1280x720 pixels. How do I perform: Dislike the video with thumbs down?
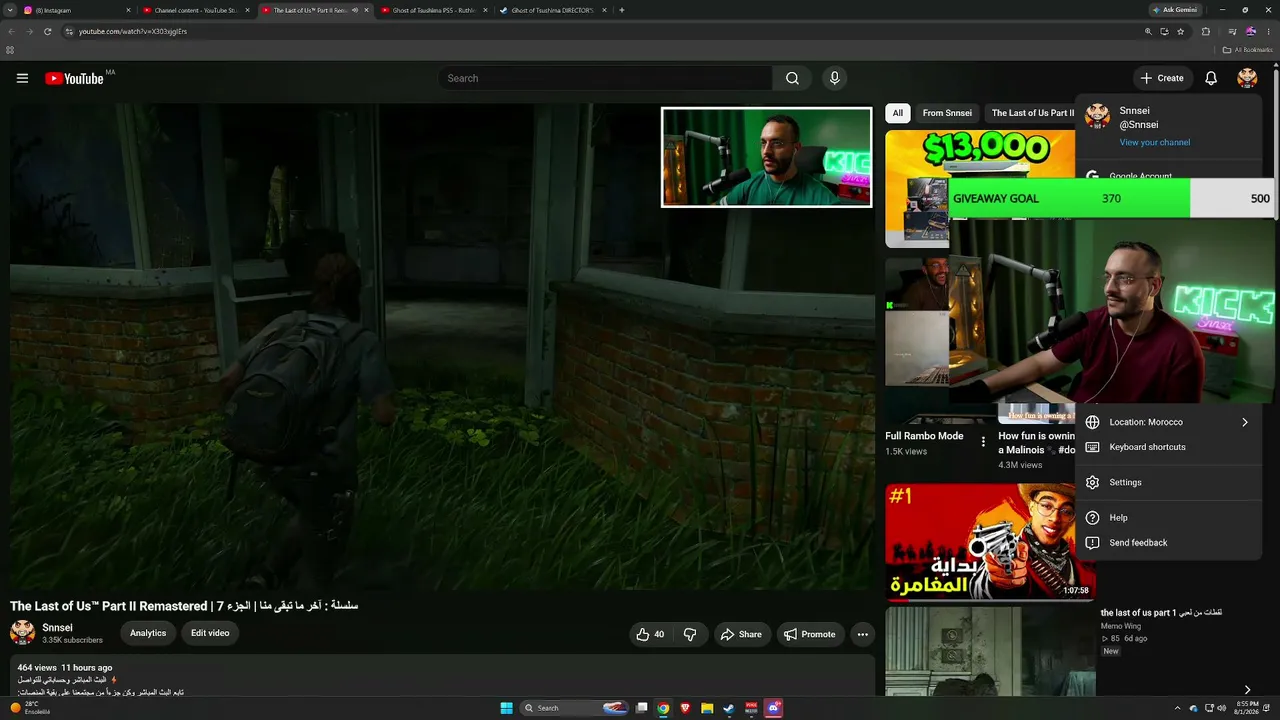click(689, 634)
